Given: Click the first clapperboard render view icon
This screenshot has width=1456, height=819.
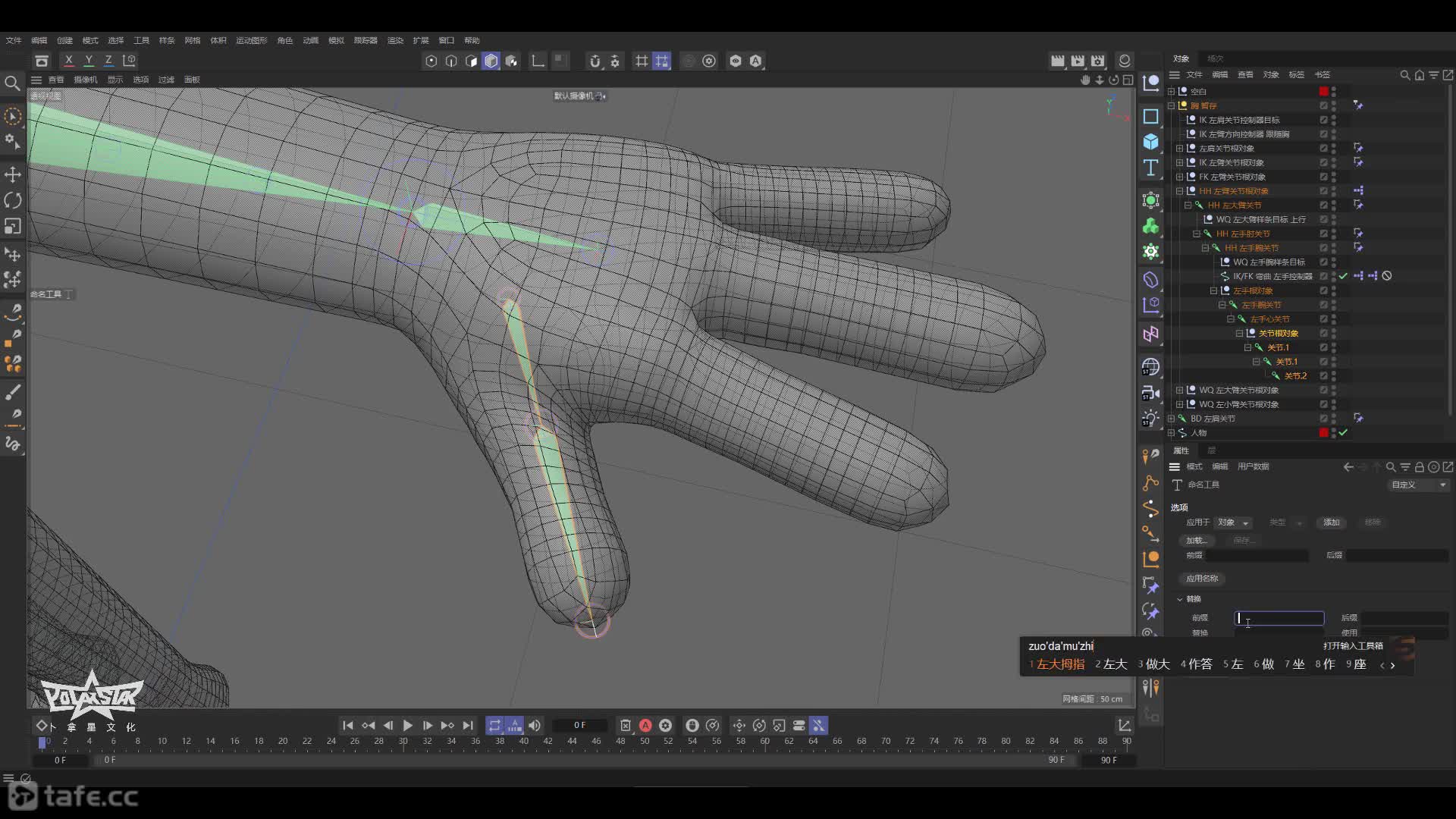Looking at the screenshot, I should click(x=1057, y=61).
